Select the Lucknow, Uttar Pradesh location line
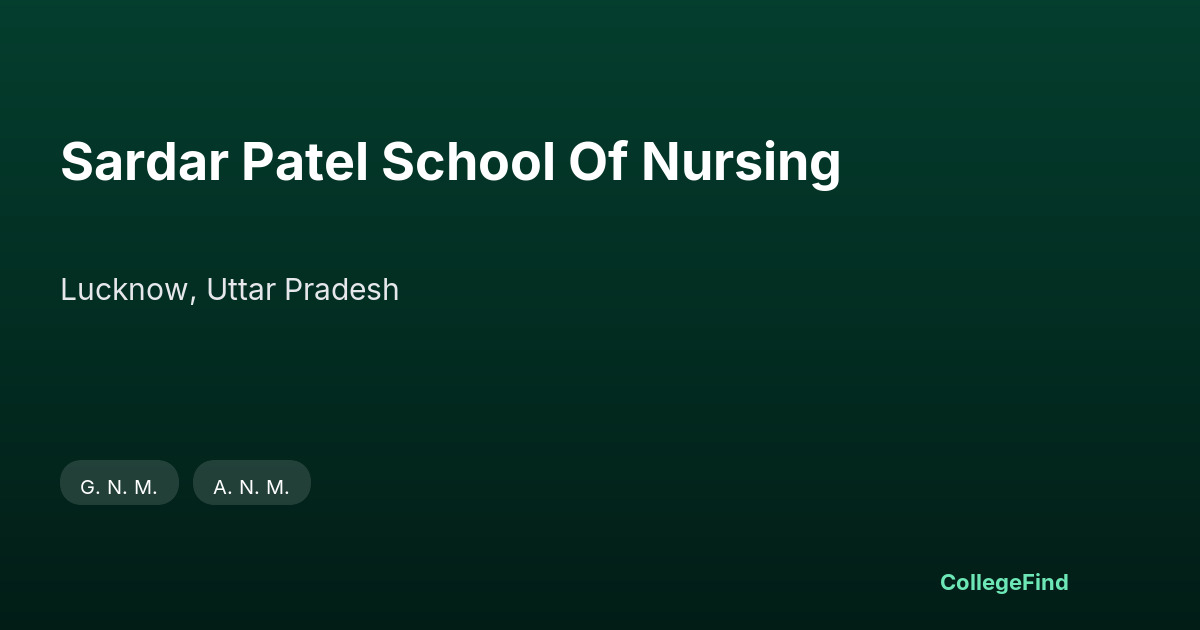The width and height of the screenshot is (1200, 630). 230,290
